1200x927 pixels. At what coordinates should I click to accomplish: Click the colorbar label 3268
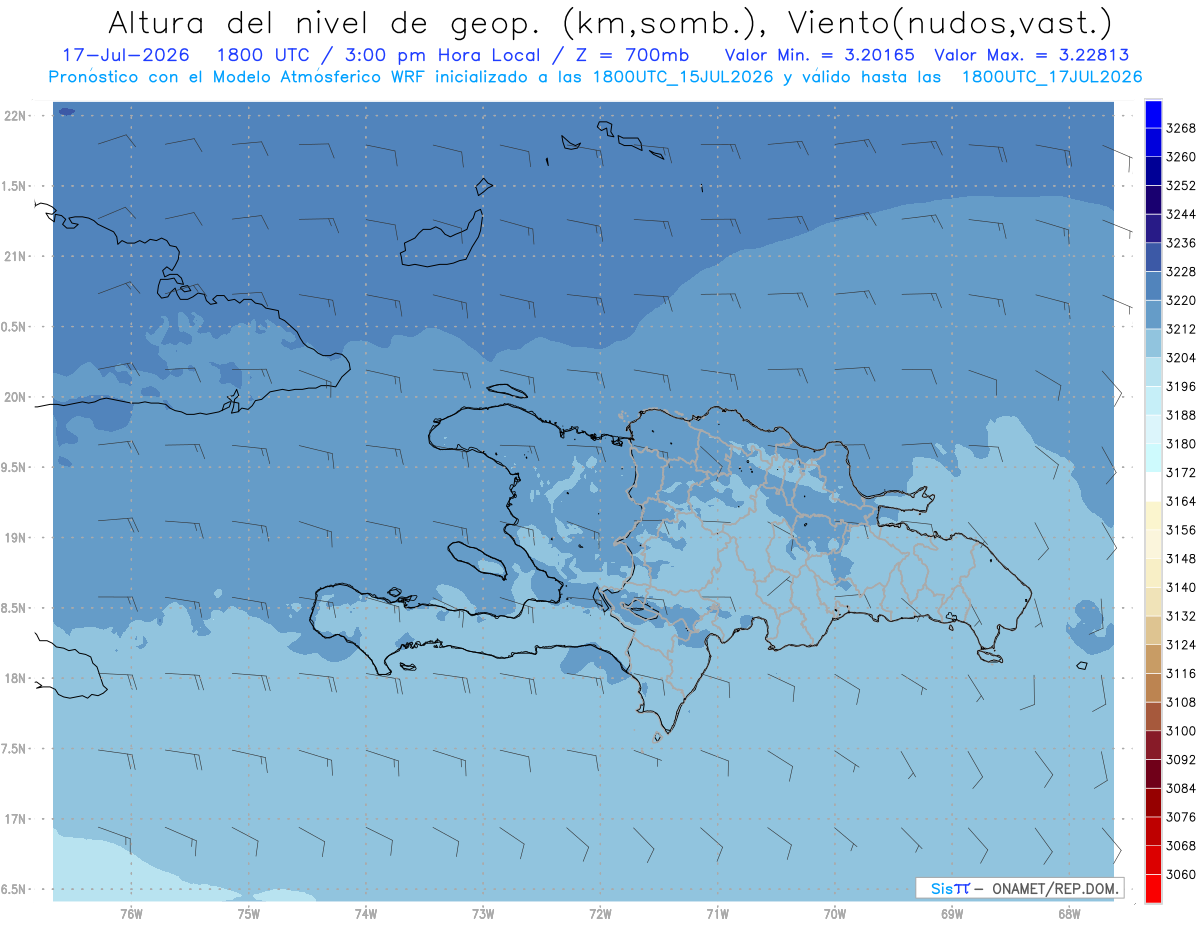[x=1181, y=128]
